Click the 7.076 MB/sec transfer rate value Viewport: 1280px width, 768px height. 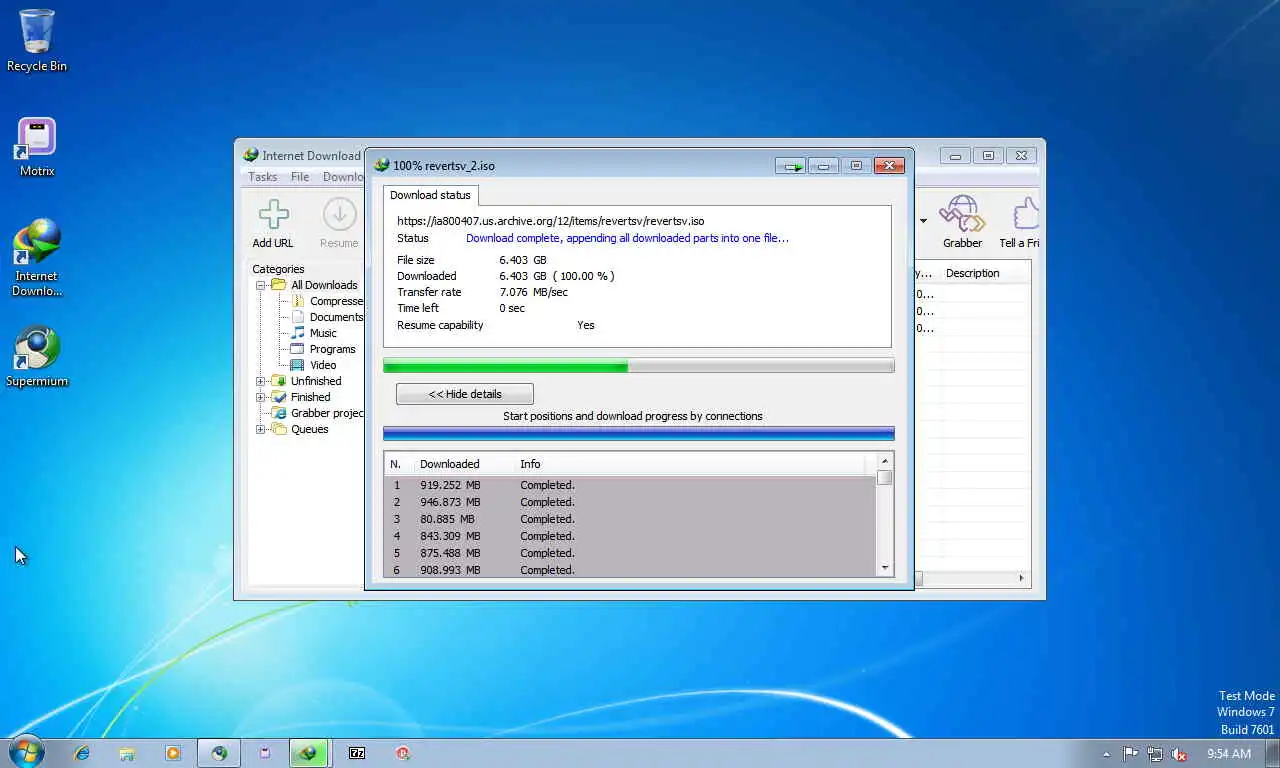pos(534,292)
